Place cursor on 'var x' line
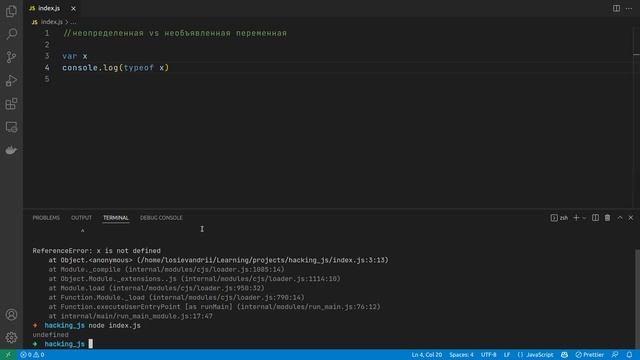 [75, 56]
